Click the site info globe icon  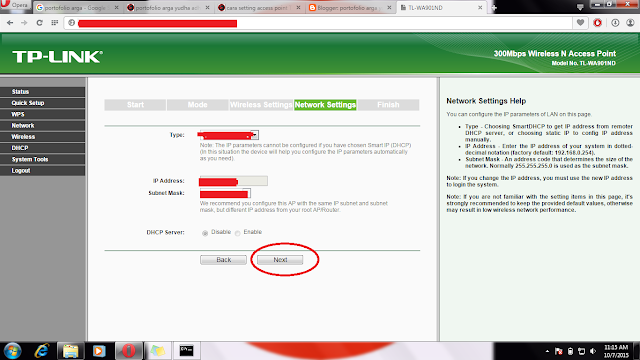pyautogui.click(x=72, y=23)
